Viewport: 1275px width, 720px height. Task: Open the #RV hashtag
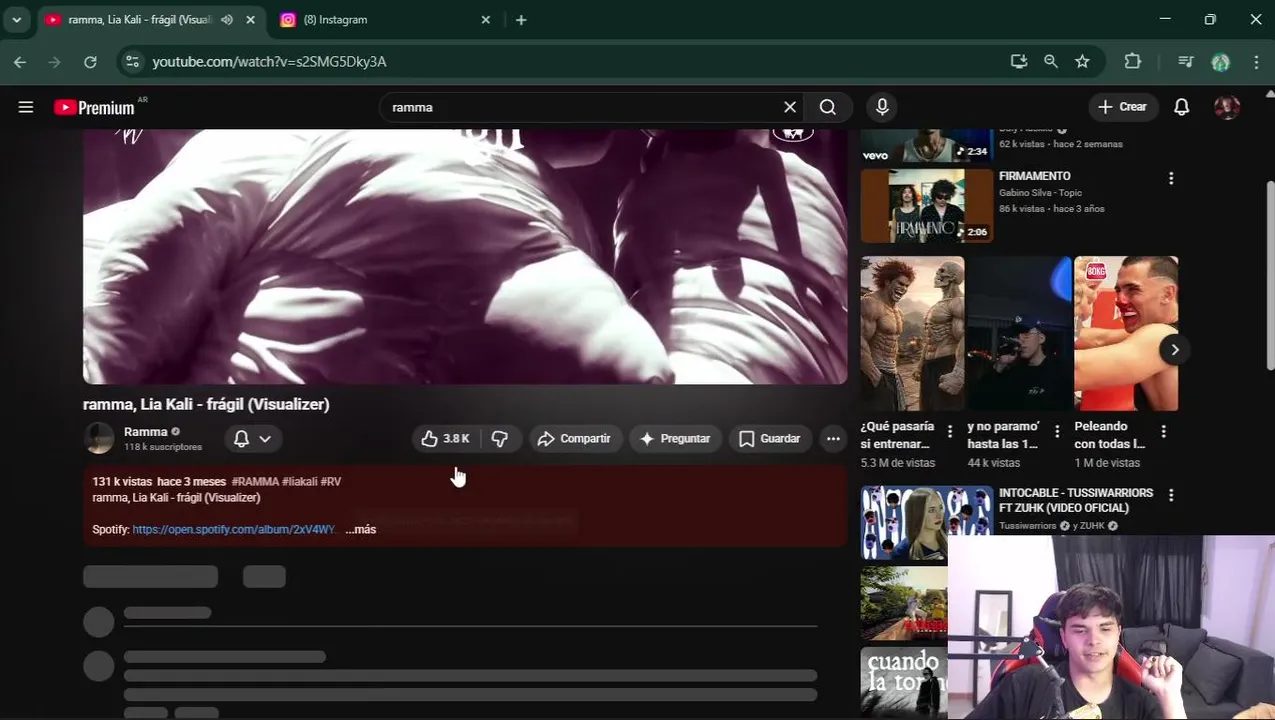point(331,482)
